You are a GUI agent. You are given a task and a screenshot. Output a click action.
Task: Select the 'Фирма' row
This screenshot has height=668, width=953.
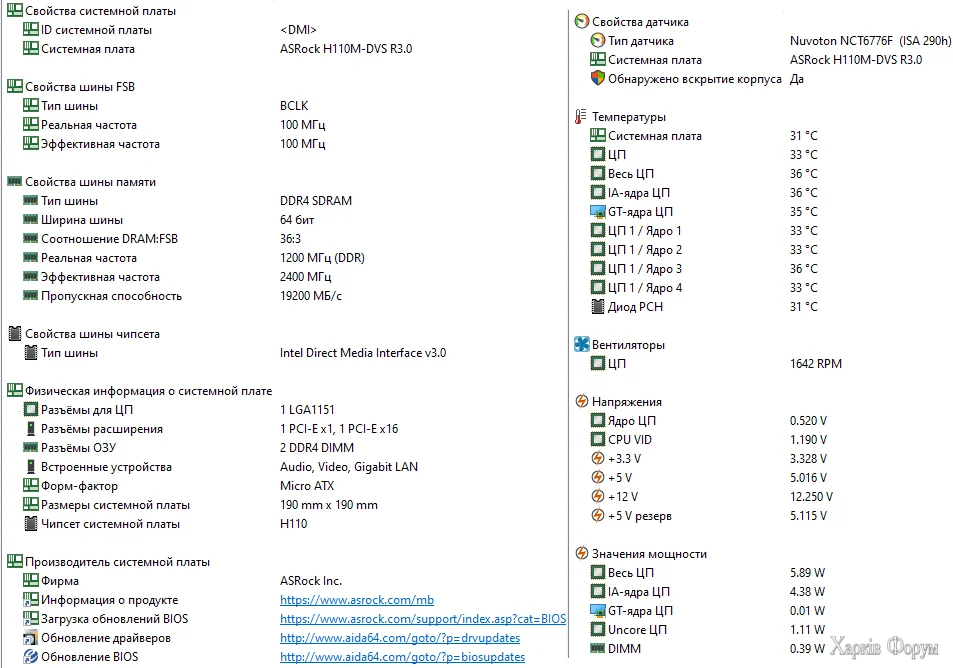click(x=182, y=580)
